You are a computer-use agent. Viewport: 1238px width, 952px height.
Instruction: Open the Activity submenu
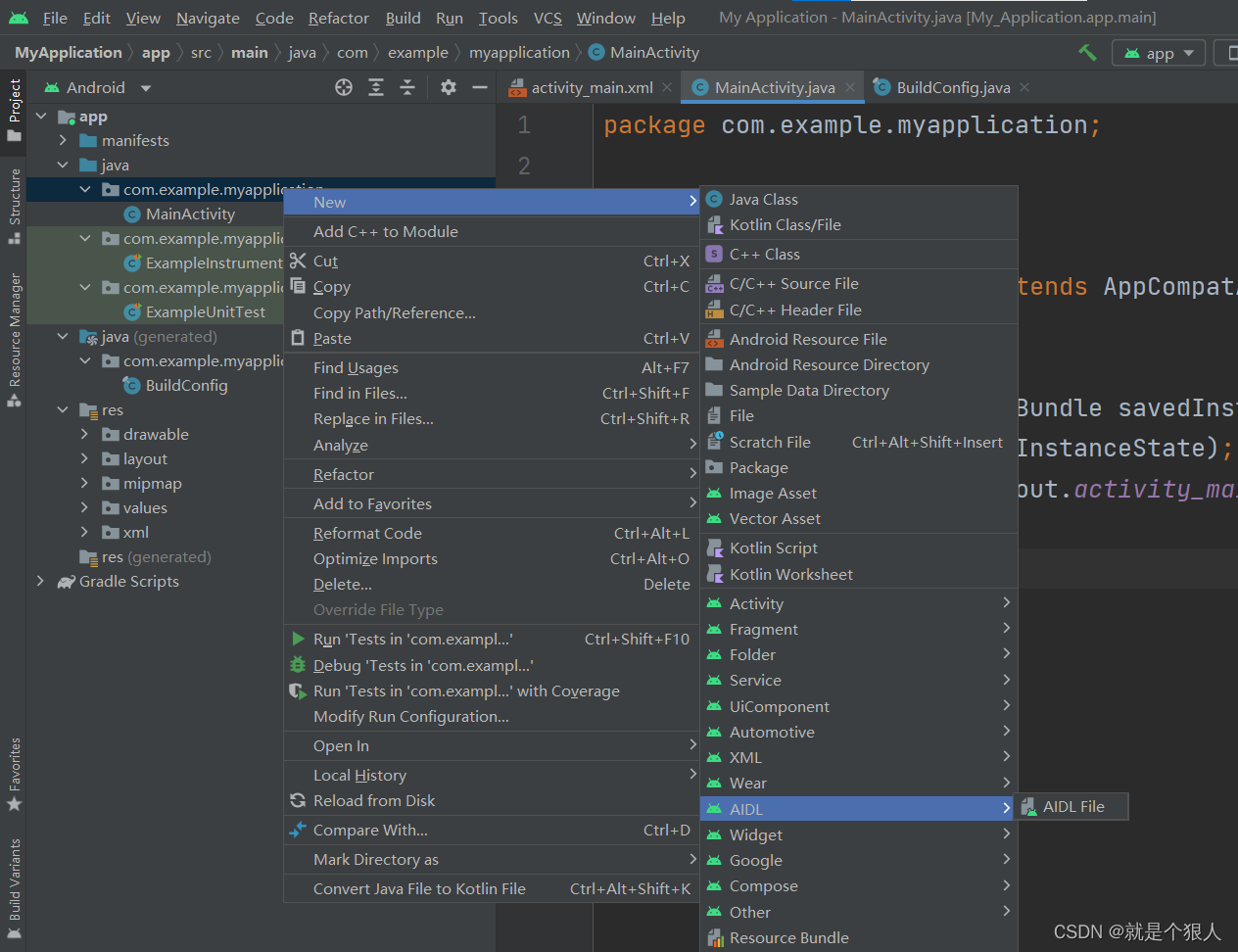pos(859,603)
